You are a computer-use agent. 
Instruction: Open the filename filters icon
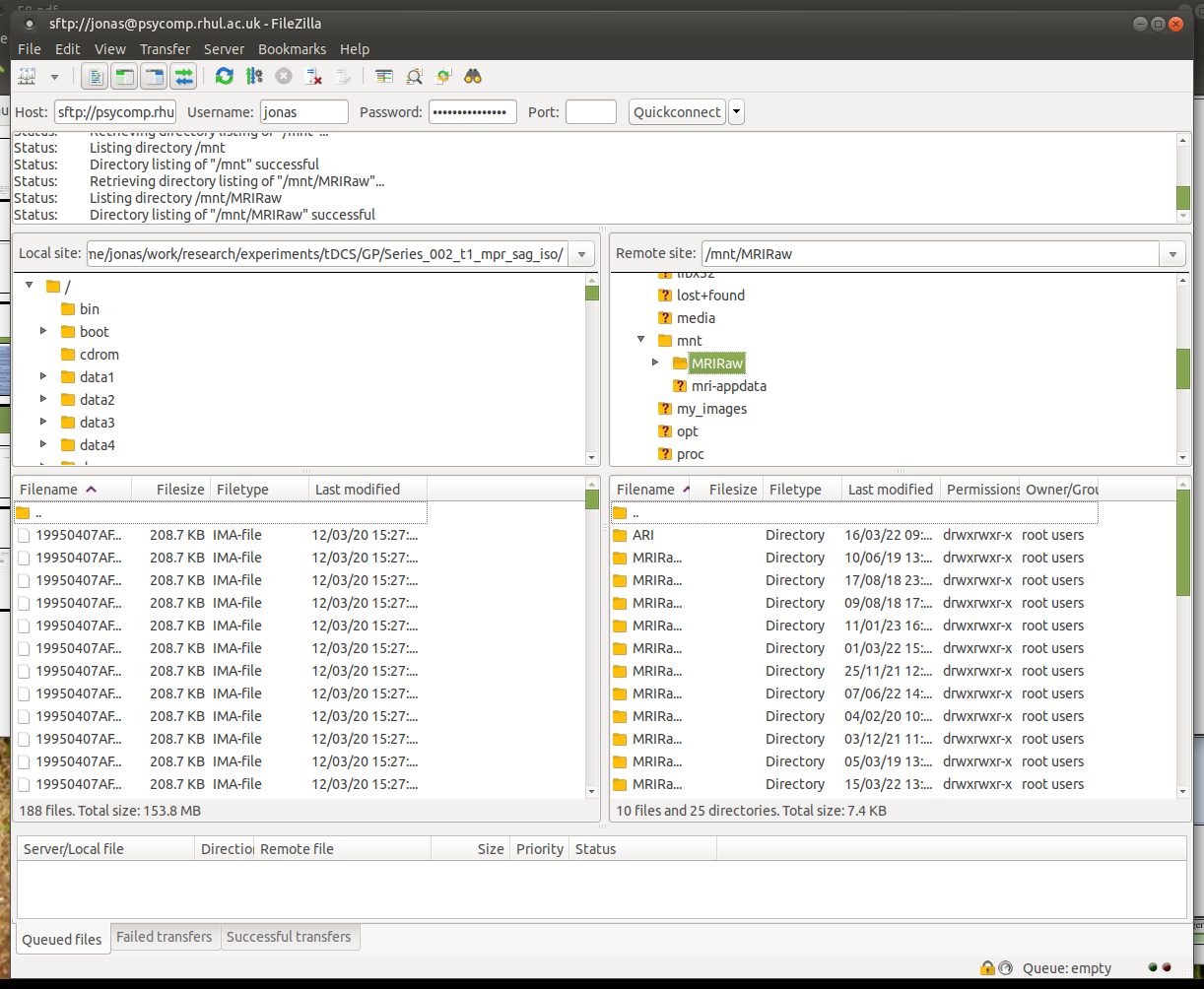click(x=384, y=76)
